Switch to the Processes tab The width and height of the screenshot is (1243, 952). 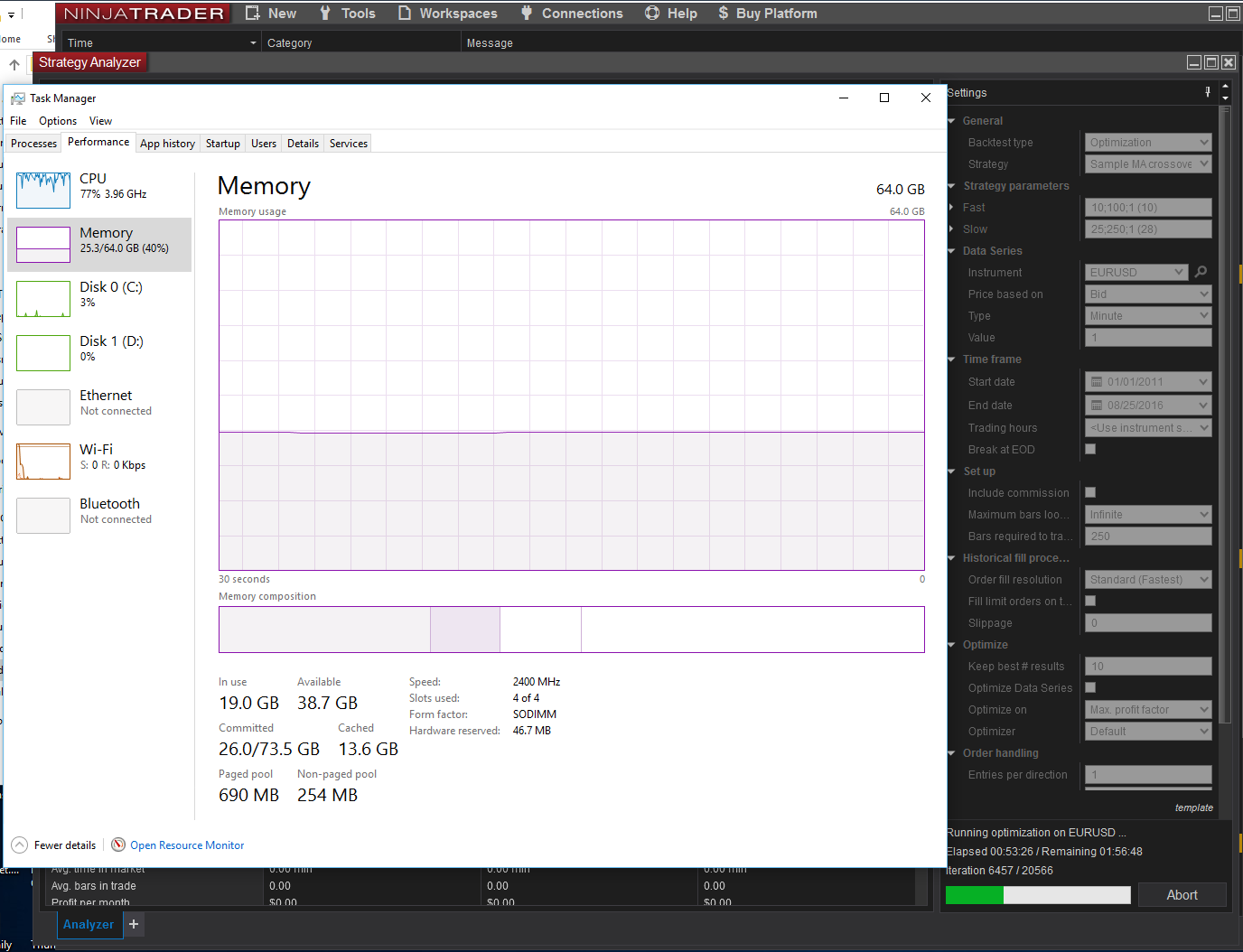34,144
